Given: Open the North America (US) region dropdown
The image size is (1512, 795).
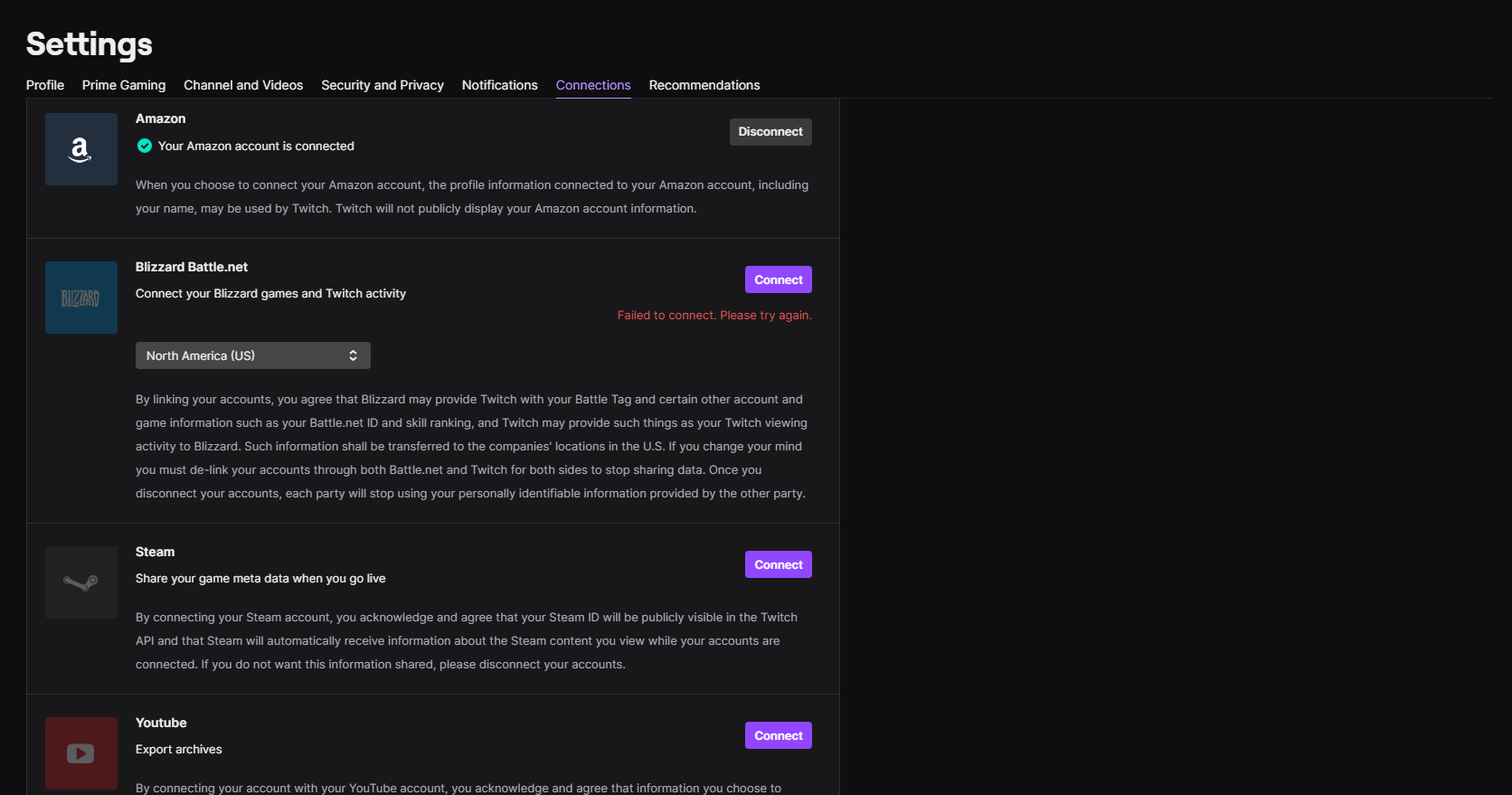Looking at the screenshot, I should 253,355.
